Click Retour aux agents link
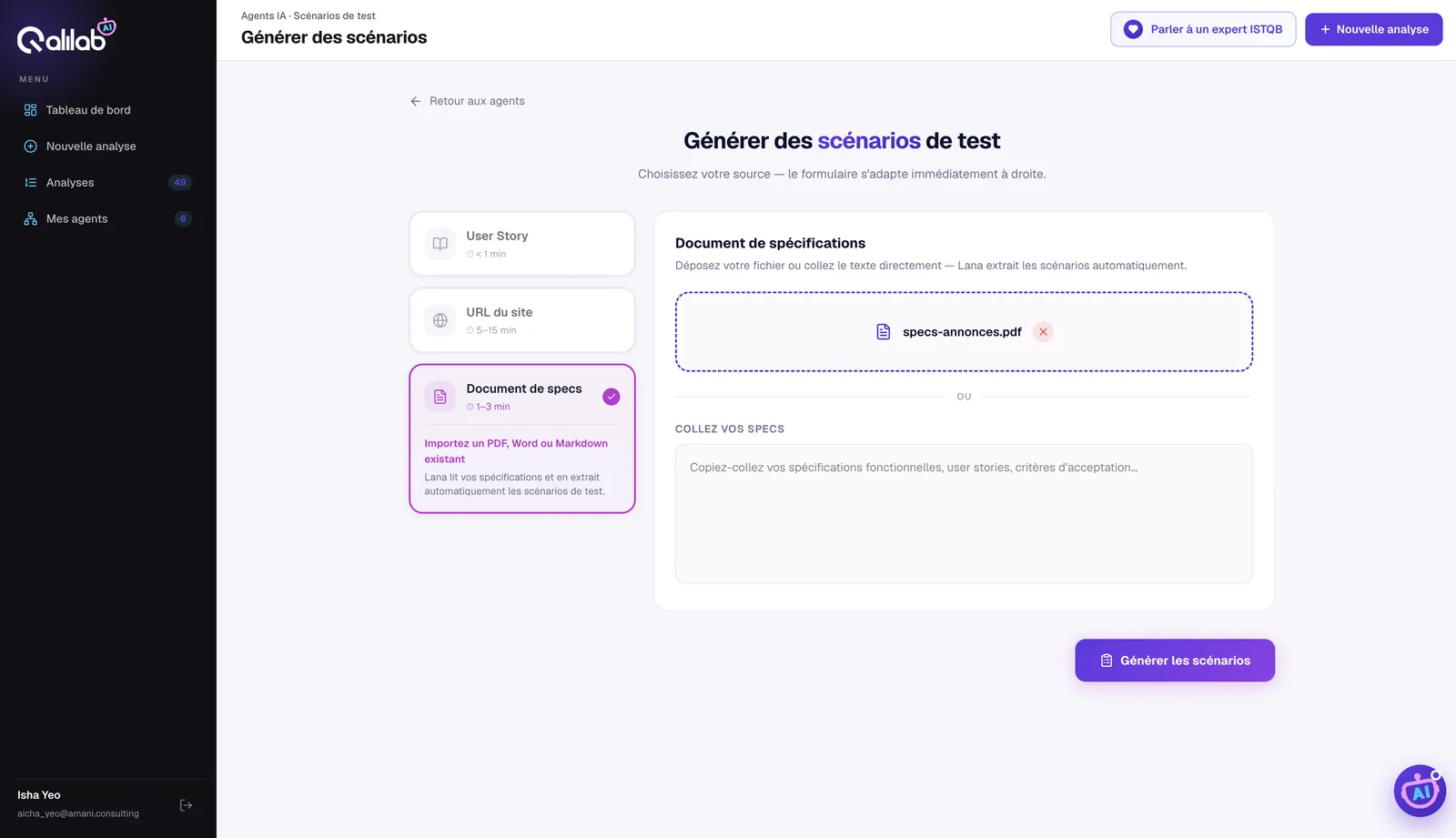The height and width of the screenshot is (838, 1456). pyautogui.click(x=477, y=101)
